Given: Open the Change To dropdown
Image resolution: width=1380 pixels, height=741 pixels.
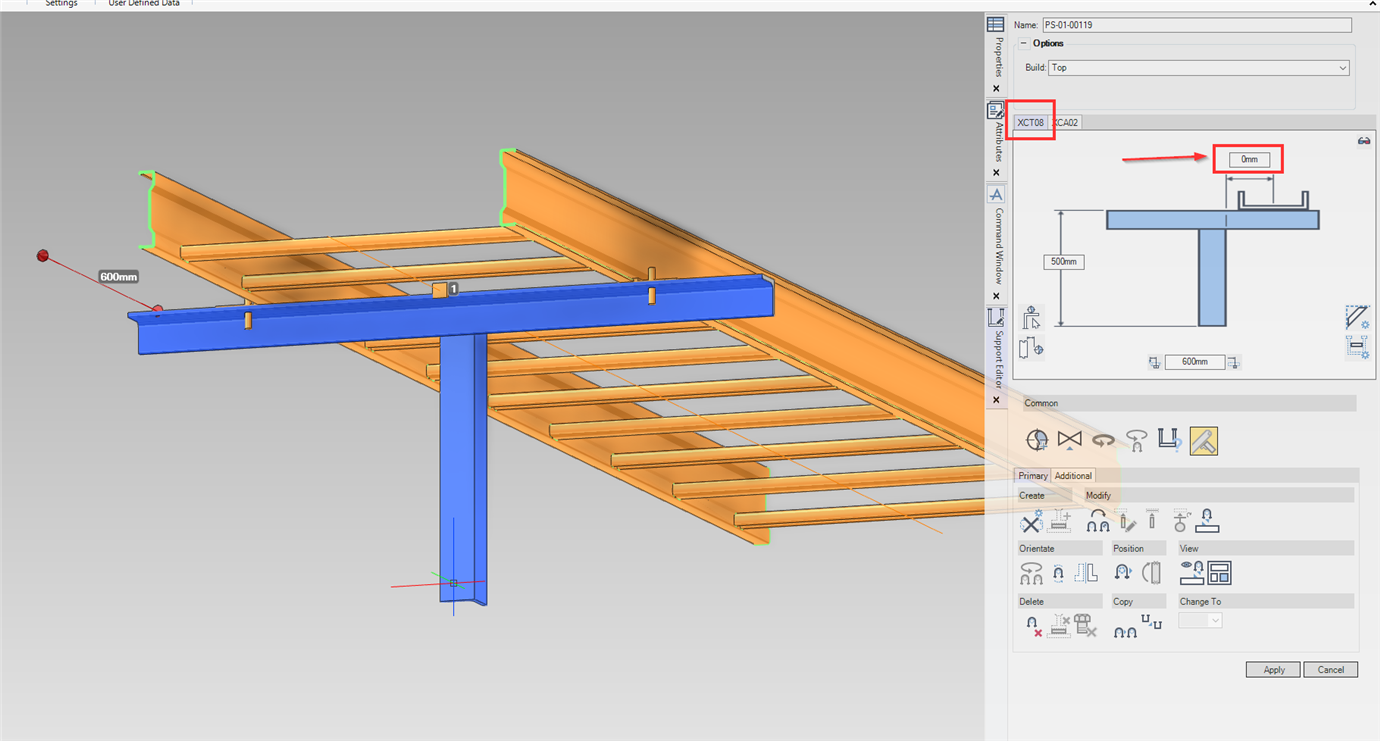Looking at the screenshot, I should 1200,620.
